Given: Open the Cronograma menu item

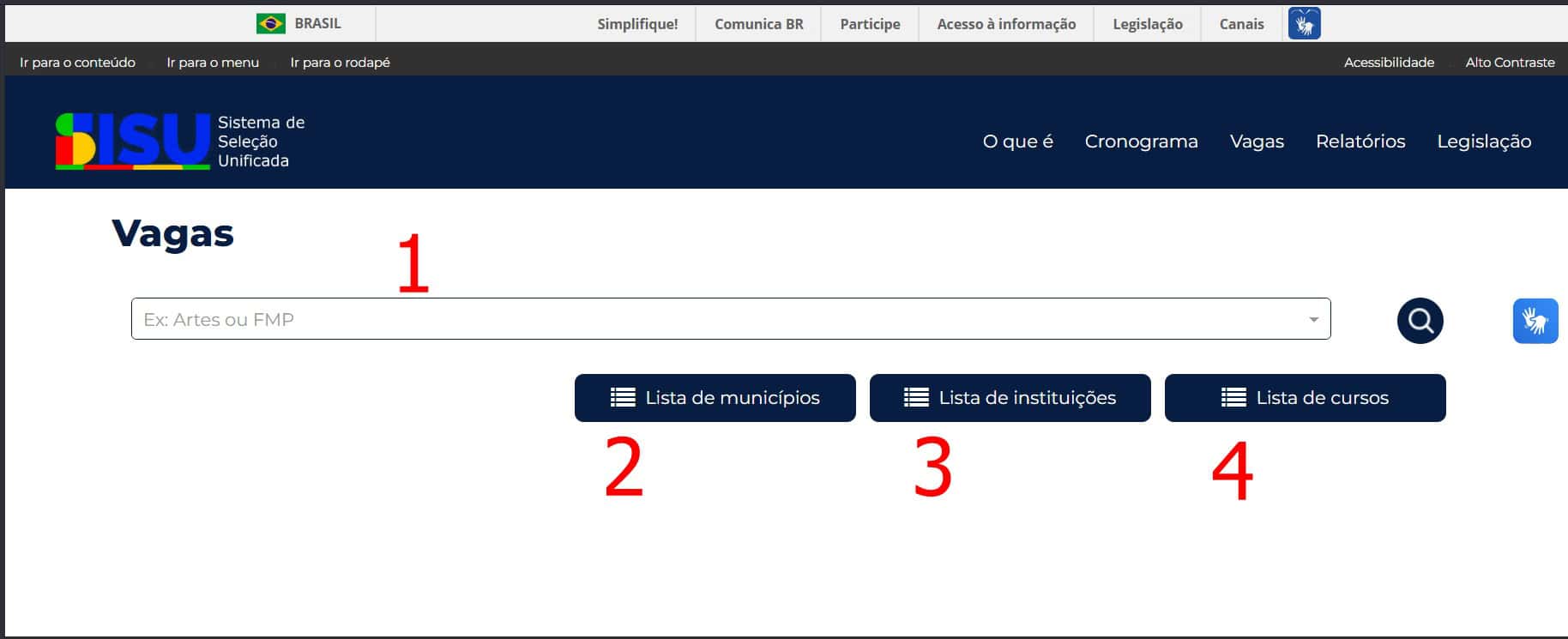Looking at the screenshot, I should (x=1141, y=142).
